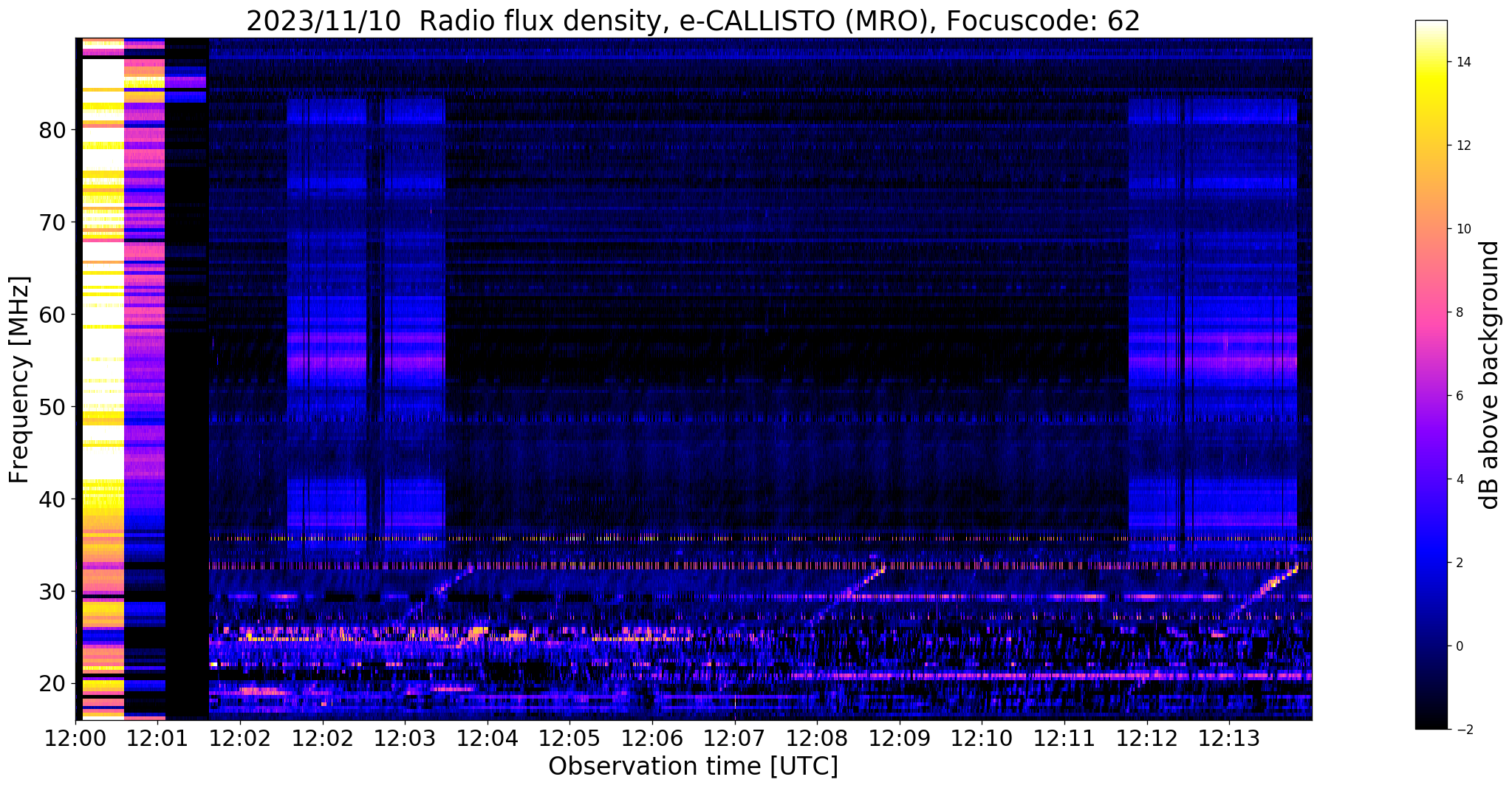
Task: Click the 12:08 time tick label
Action: pos(817,737)
